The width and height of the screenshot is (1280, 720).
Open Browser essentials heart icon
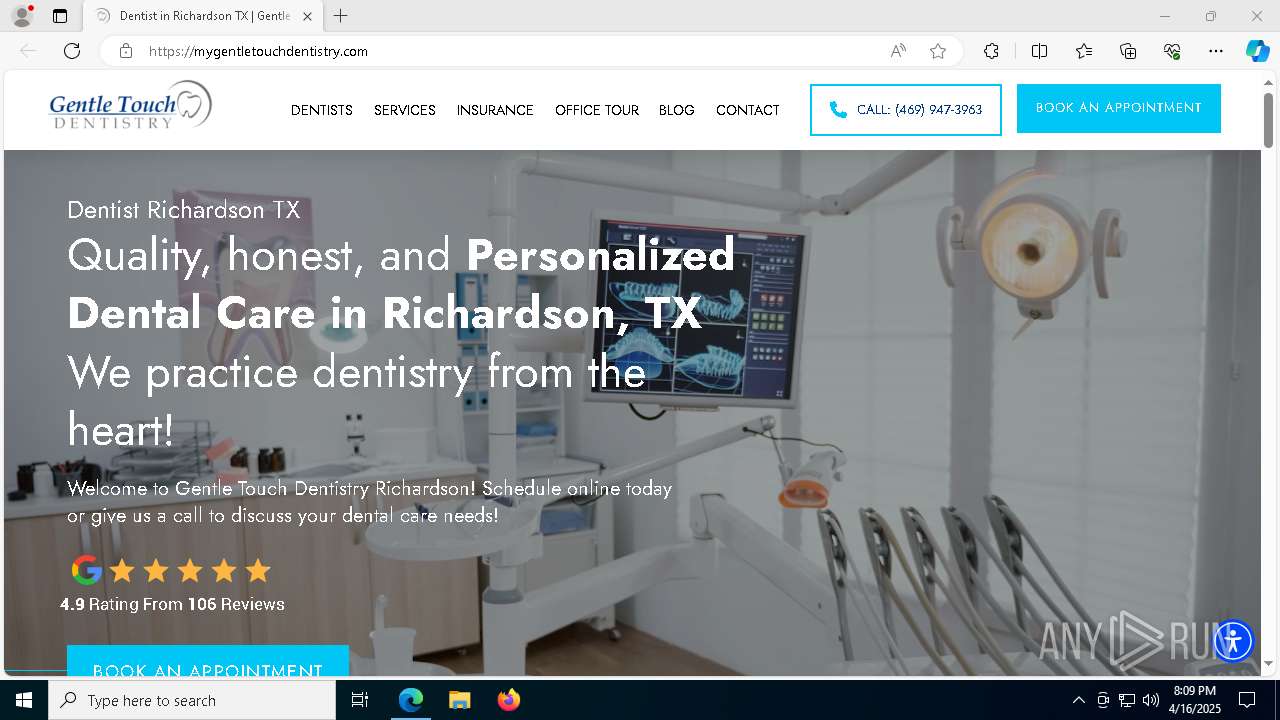point(1172,51)
